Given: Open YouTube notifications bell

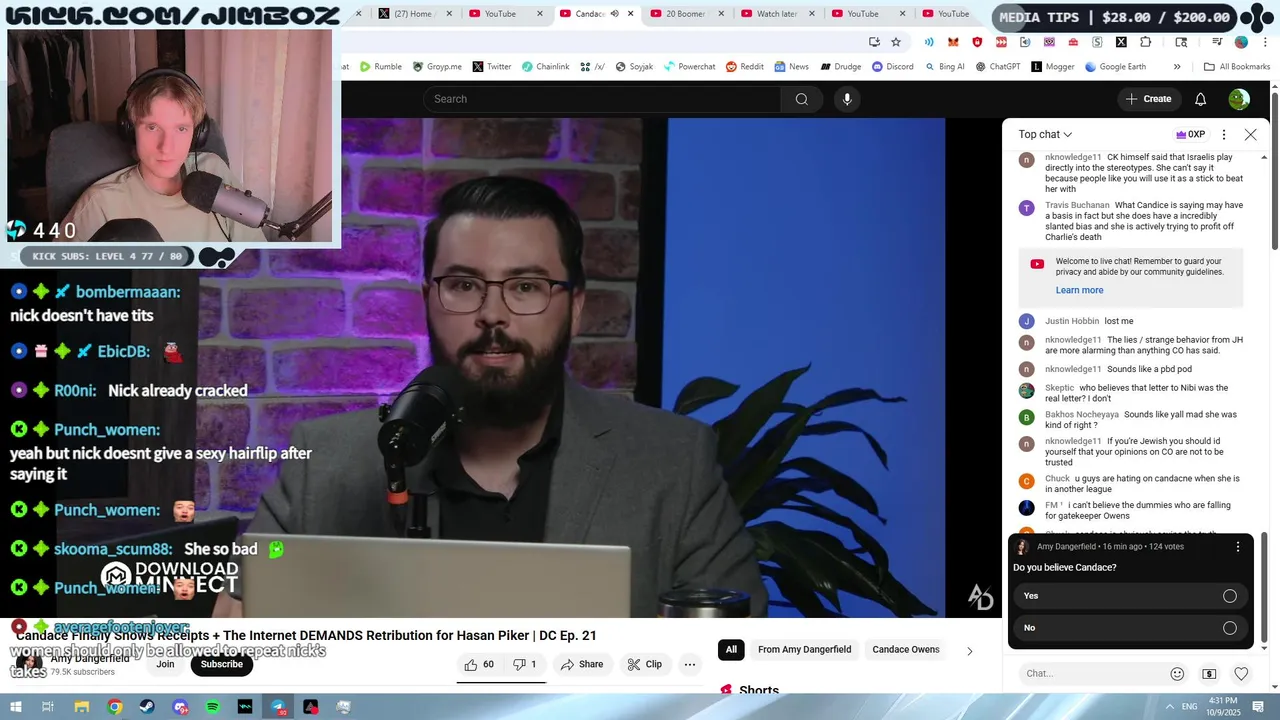Looking at the screenshot, I should click(1201, 99).
